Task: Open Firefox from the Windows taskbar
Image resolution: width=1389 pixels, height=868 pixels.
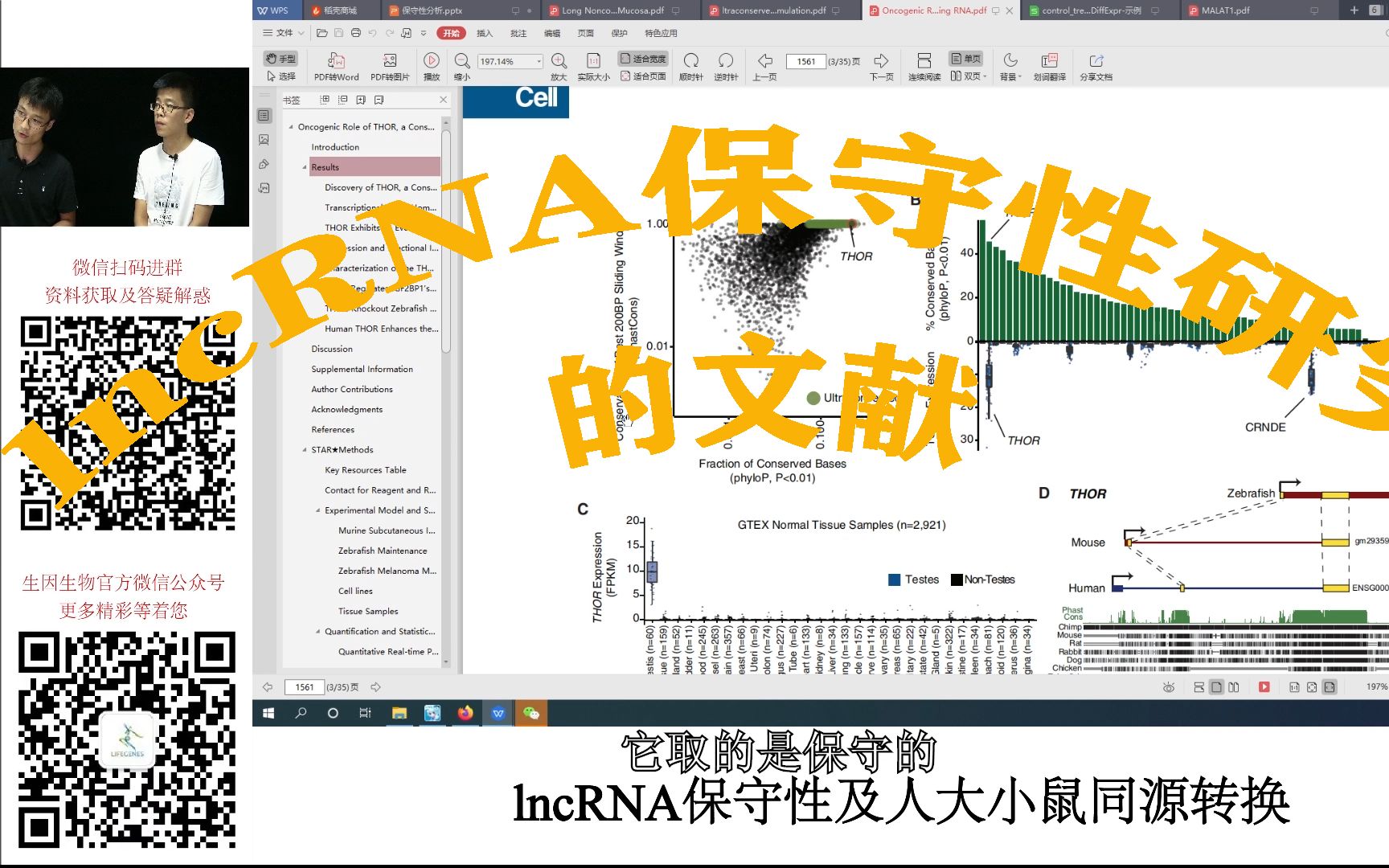Action: pos(465,713)
